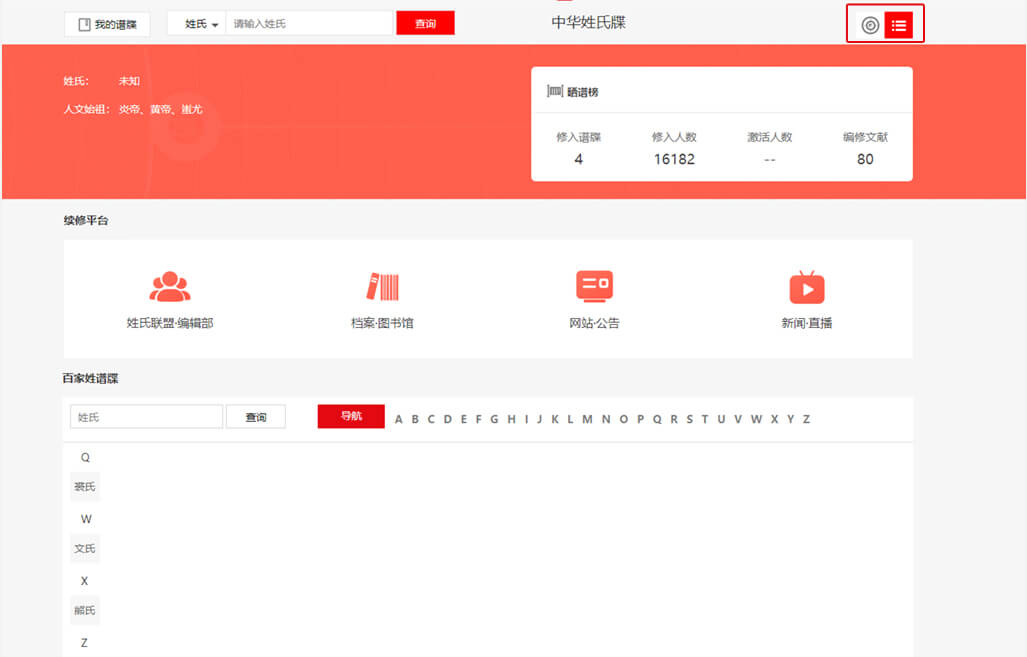Image resolution: width=1027 pixels, height=657 pixels.
Task: Click the 姓氏 filter input in 百家姓谱牒
Action: tap(146, 417)
